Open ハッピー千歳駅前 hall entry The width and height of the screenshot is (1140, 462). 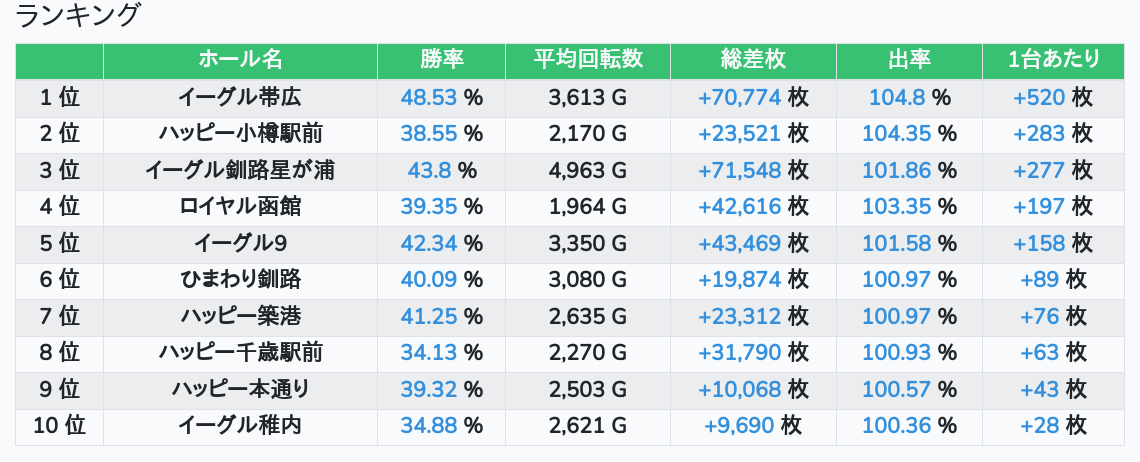(240, 352)
